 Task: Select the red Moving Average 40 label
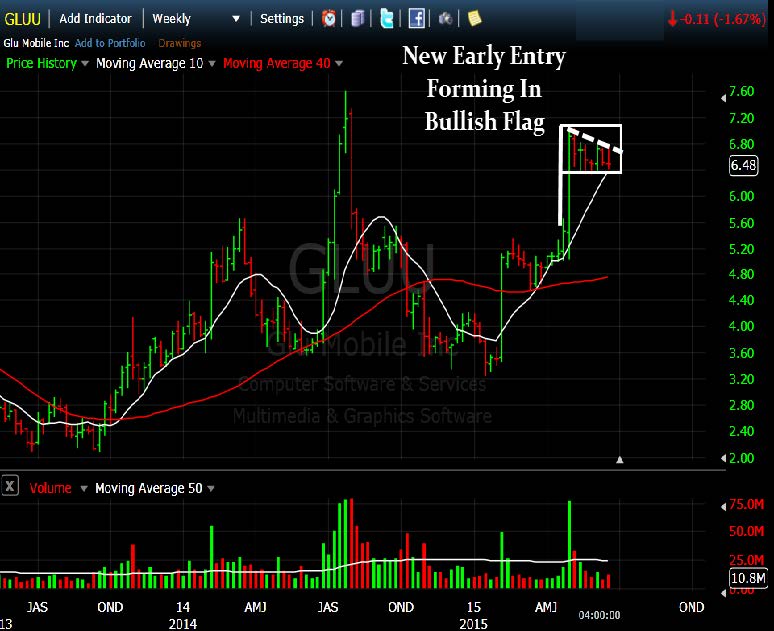coord(277,63)
